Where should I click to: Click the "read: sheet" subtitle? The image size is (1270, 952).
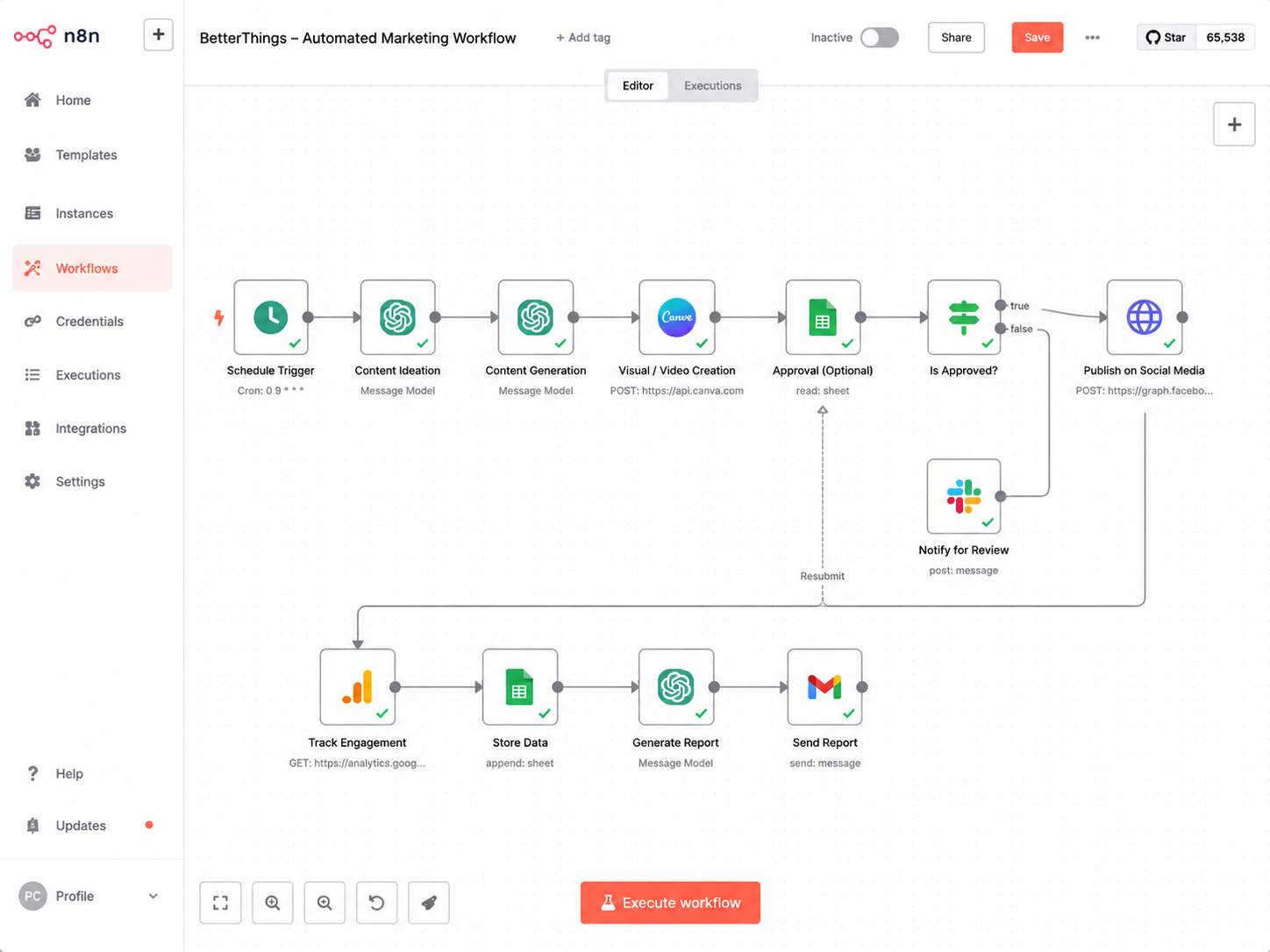coord(823,391)
